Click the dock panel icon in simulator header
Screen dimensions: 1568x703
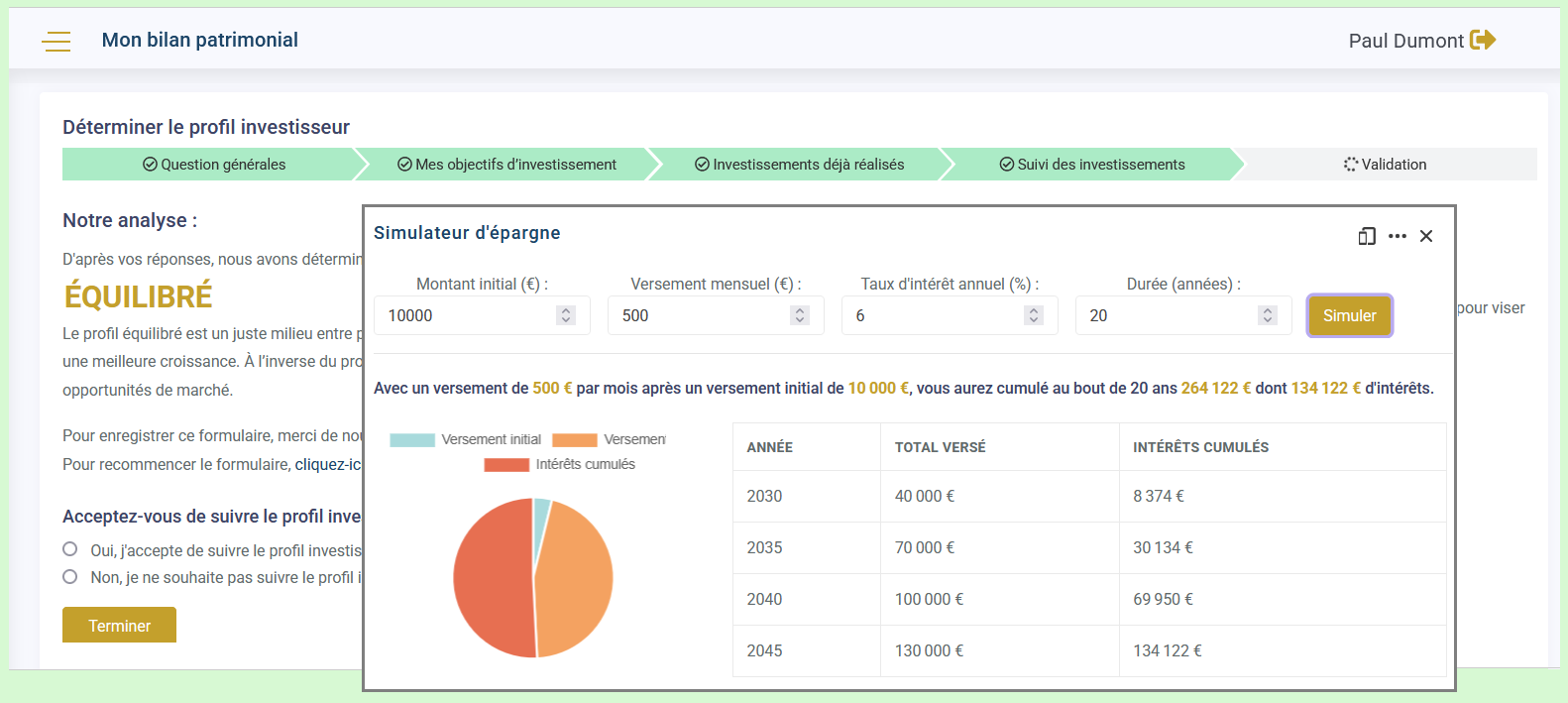pyautogui.click(x=1367, y=236)
